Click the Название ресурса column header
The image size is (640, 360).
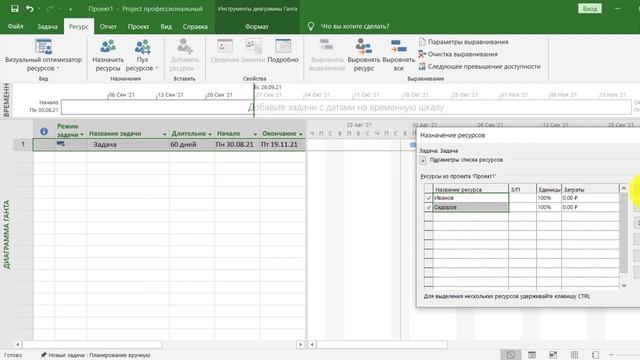point(471,189)
